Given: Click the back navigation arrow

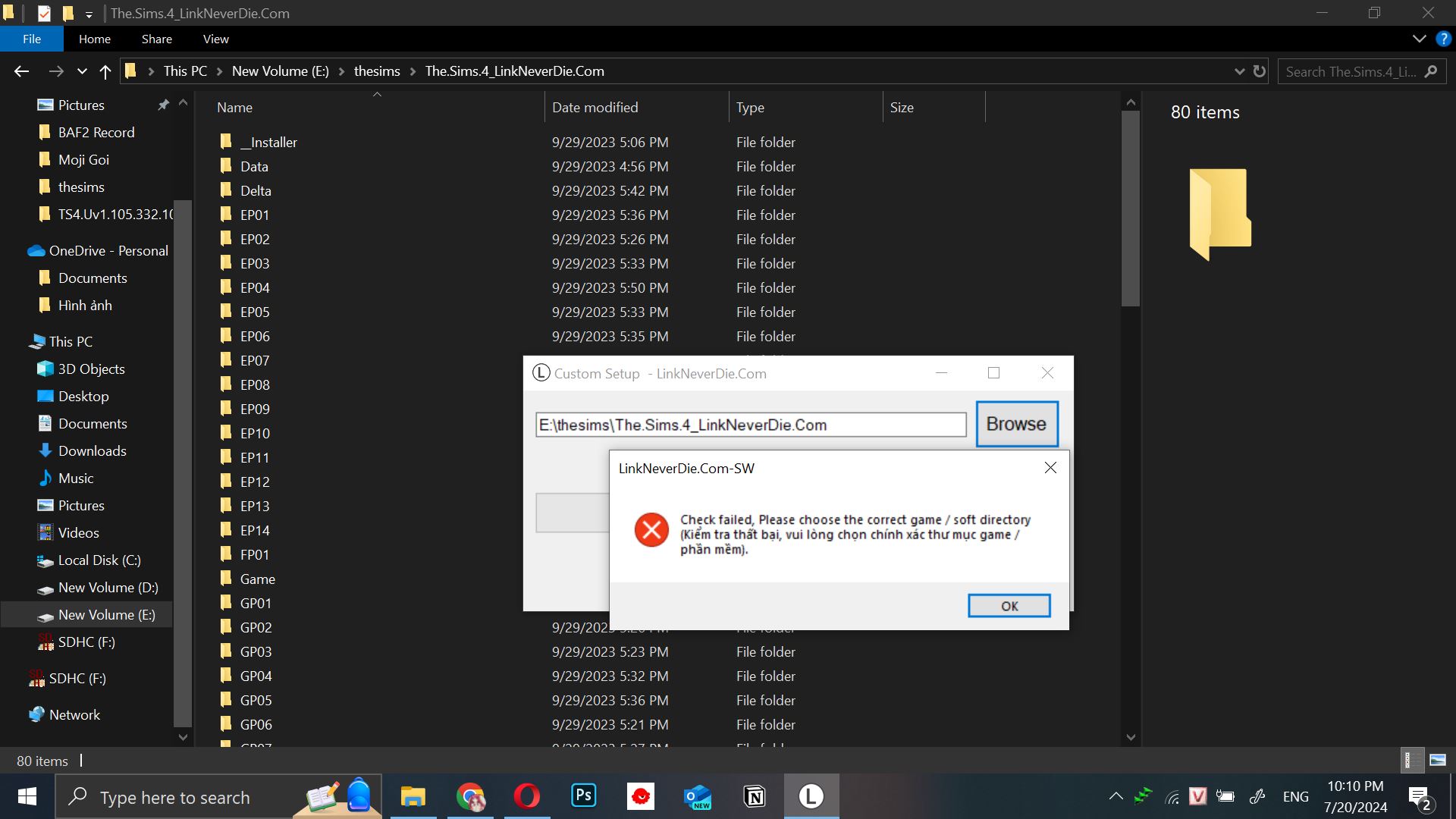Looking at the screenshot, I should coord(21,71).
